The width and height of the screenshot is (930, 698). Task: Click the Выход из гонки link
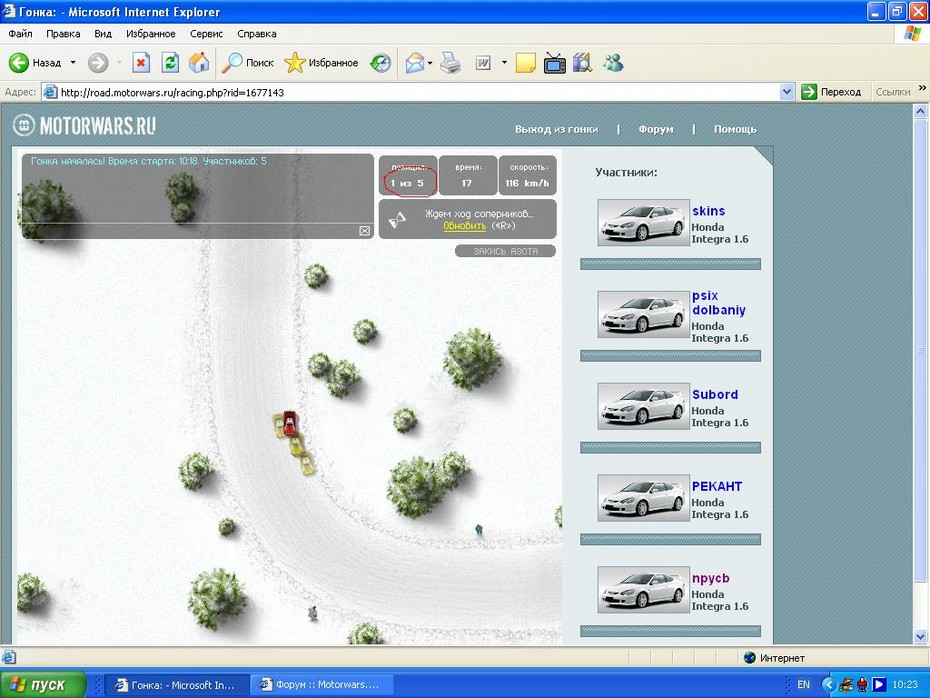[556, 129]
